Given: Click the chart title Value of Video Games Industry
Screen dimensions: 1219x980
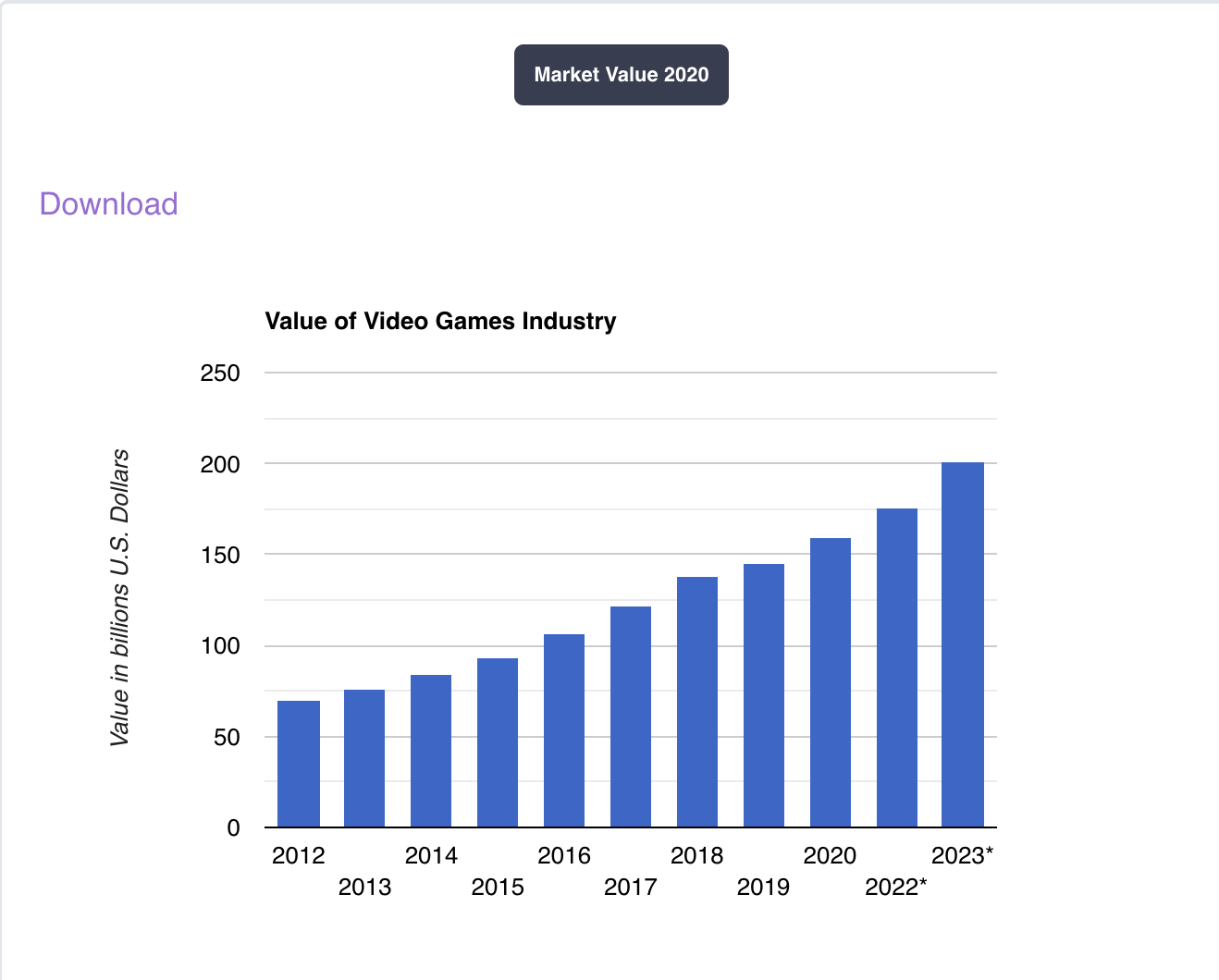Looking at the screenshot, I should pos(440,321).
